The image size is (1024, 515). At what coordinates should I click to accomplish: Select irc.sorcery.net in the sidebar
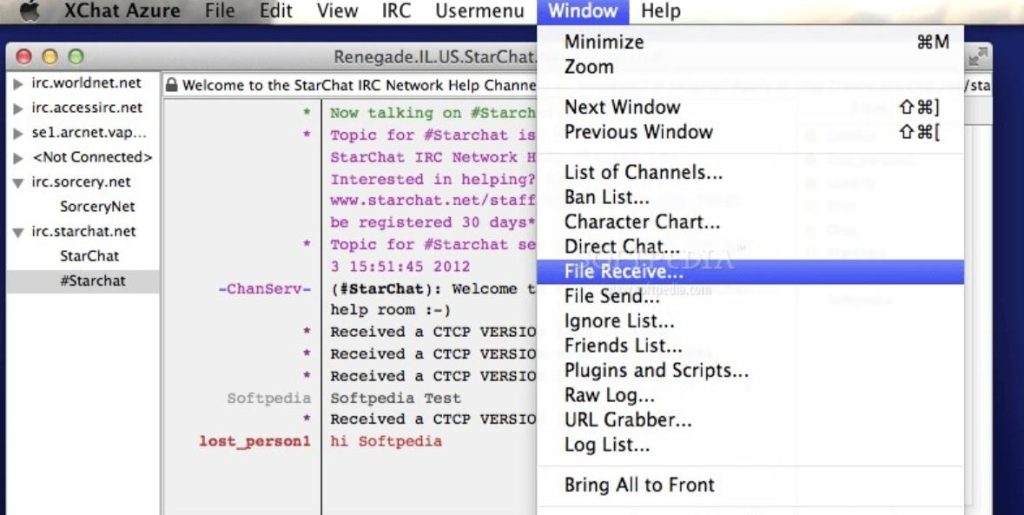point(81,182)
